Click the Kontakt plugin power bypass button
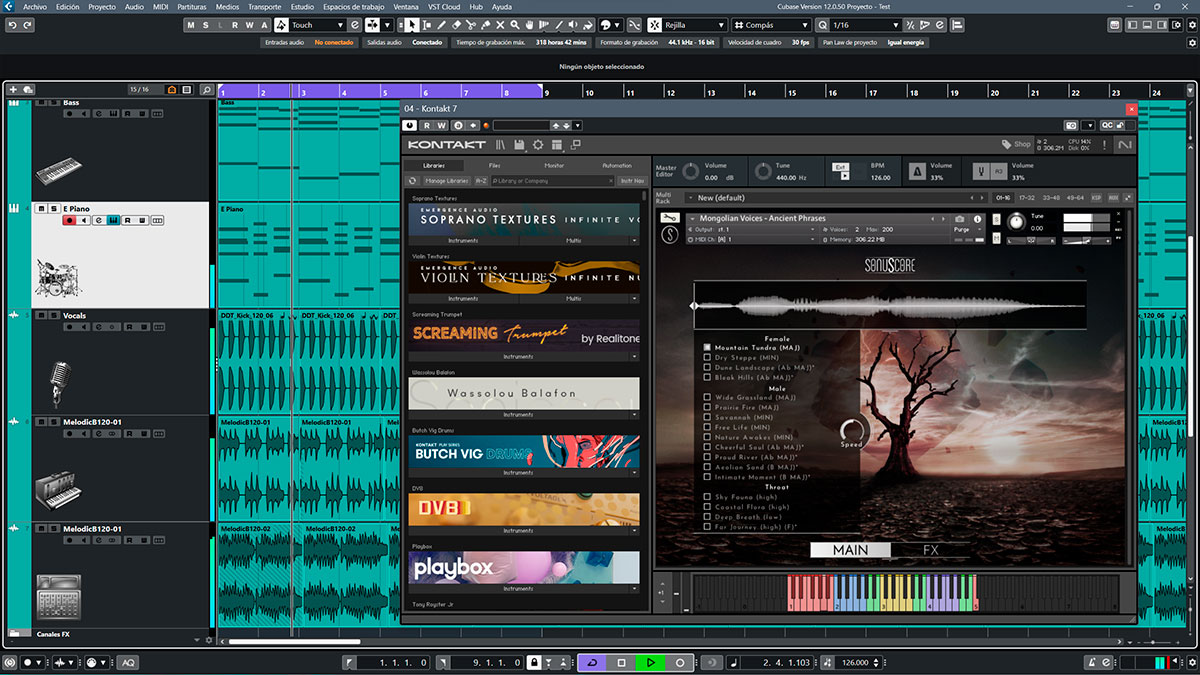The height and width of the screenshot is (675, 1200). pos(410,125)
